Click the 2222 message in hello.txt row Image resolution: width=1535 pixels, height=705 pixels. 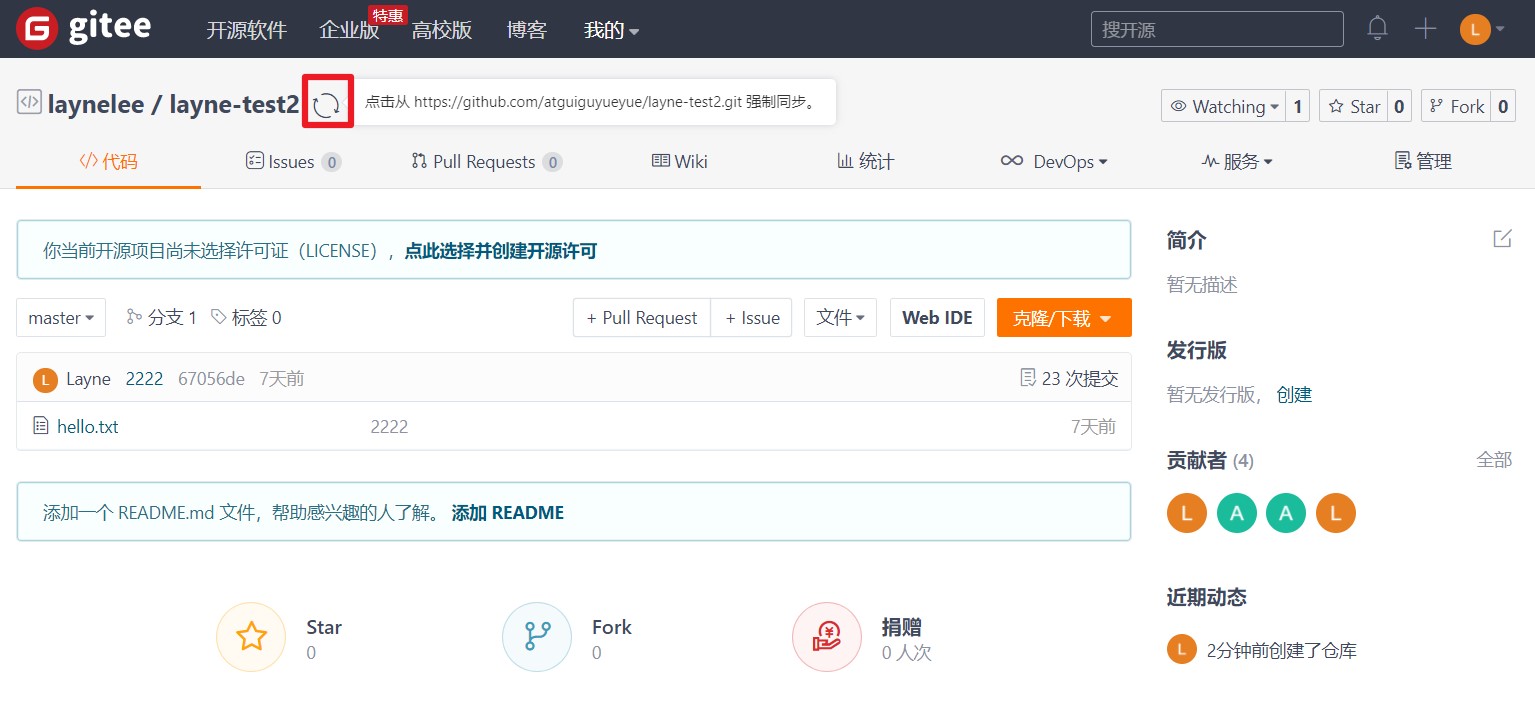[x=389, y=426]
